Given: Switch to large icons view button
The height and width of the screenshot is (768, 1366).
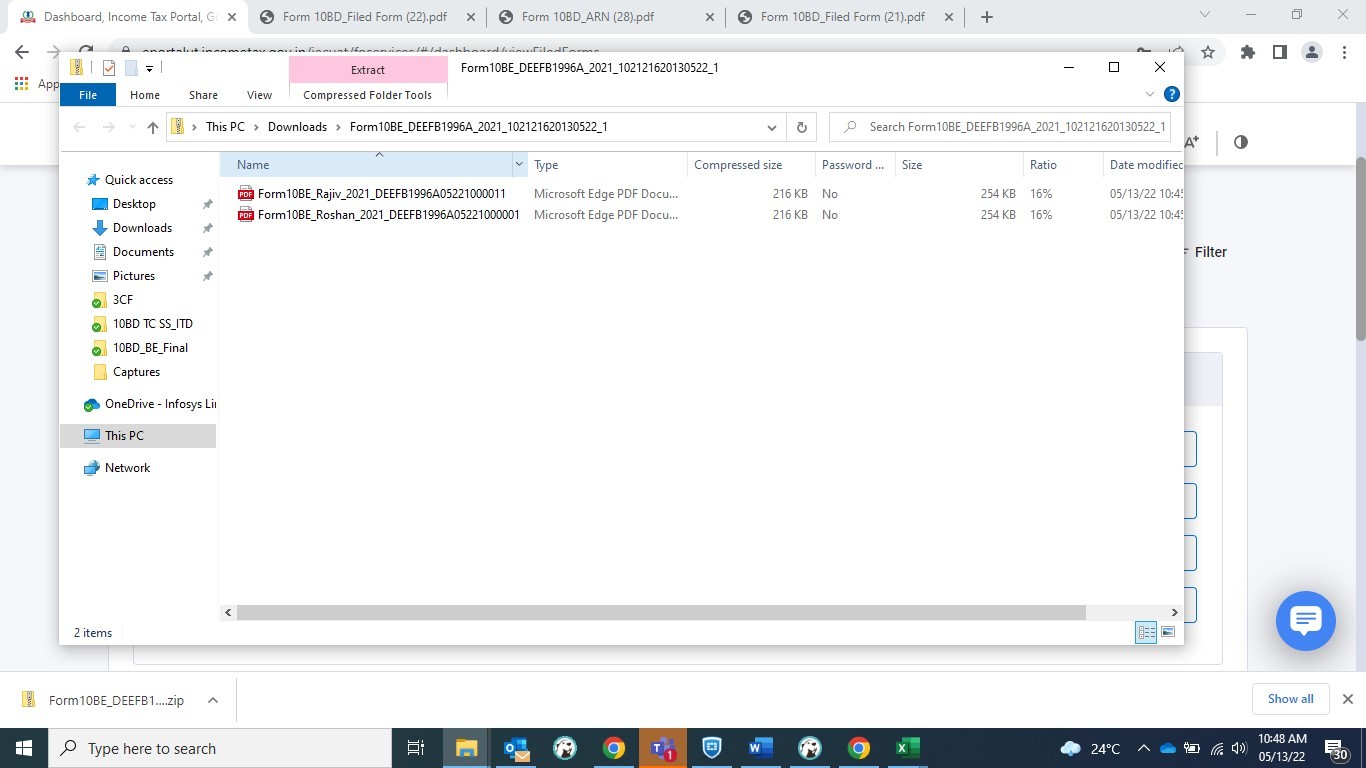Looking at the screenshot, I should coord(1167,632).
